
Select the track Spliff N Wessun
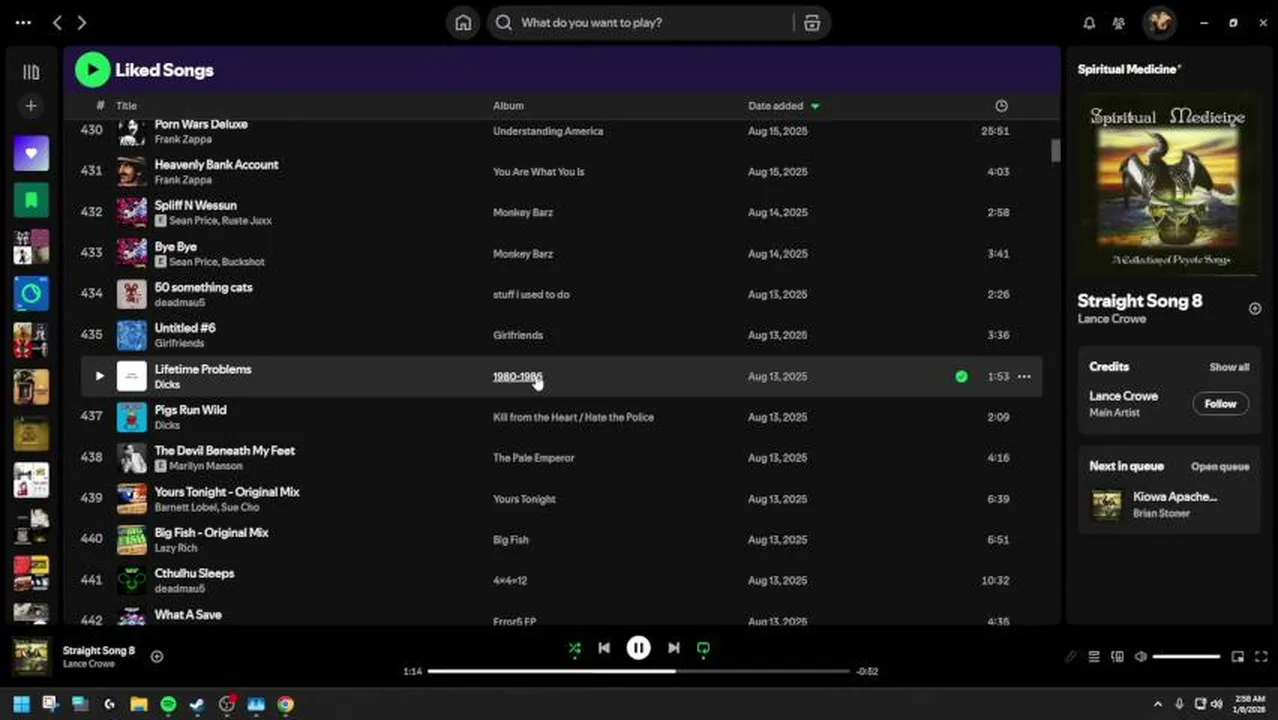(195, 205)
